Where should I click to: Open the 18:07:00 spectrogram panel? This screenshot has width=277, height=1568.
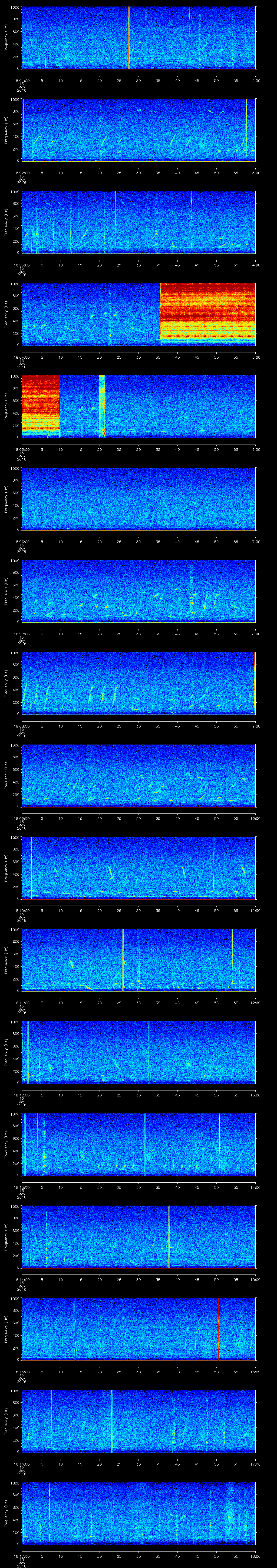coord(138,590)
